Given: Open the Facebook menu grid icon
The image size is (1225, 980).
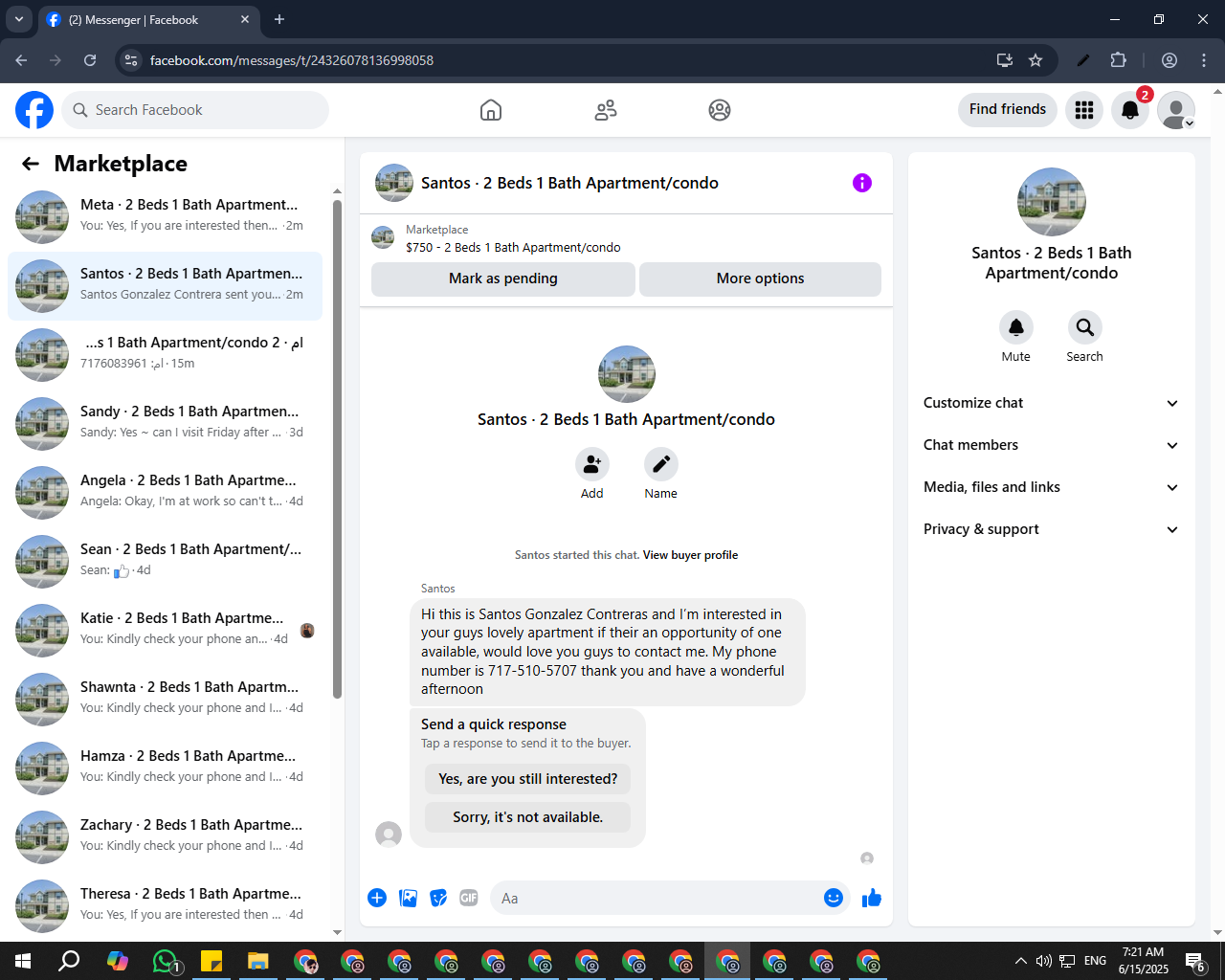Looking at the screenshot, I should click(x=1084, y=110).
